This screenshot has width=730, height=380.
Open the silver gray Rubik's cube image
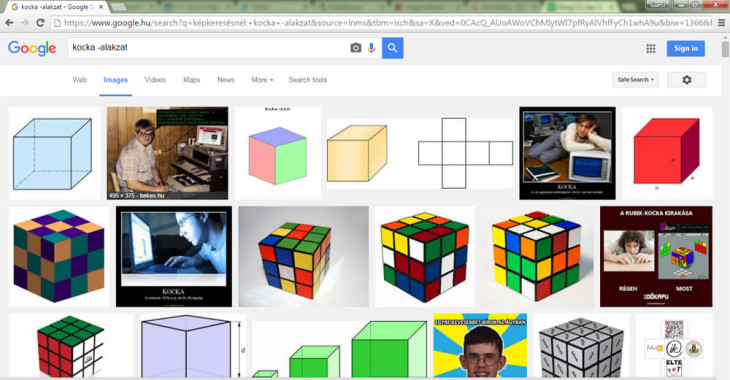coord(581,346)
